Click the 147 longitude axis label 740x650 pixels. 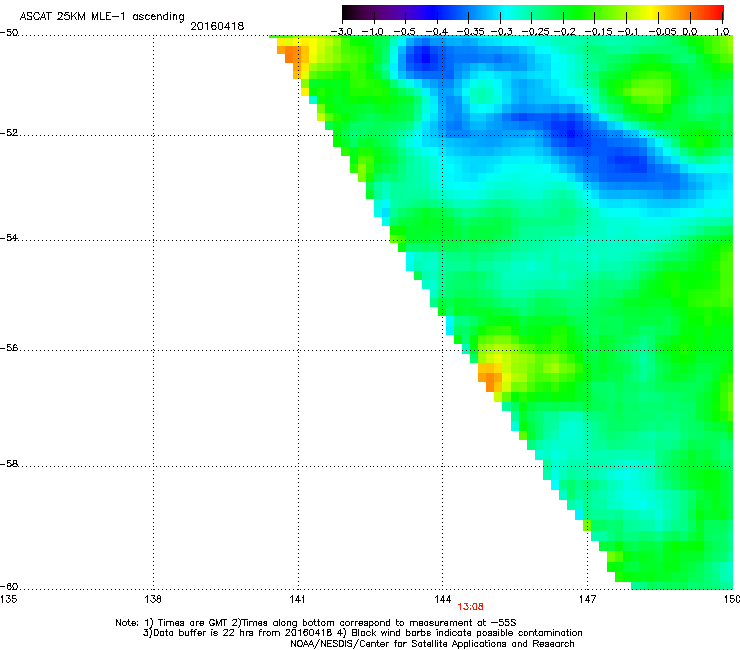[588, 599]
